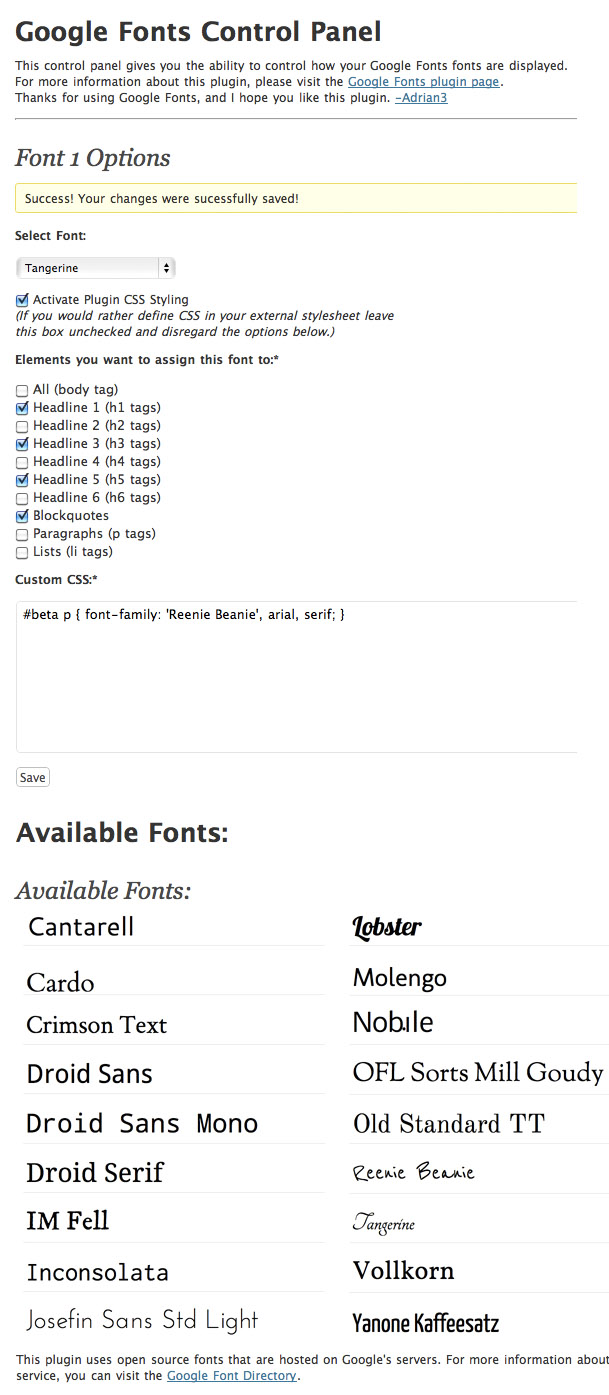Image resolution: width=609 pixels, height=1395 pixels.
Task: Check Headline 2 (h2 tags) checkbox
Action: (x=22, y=426)
